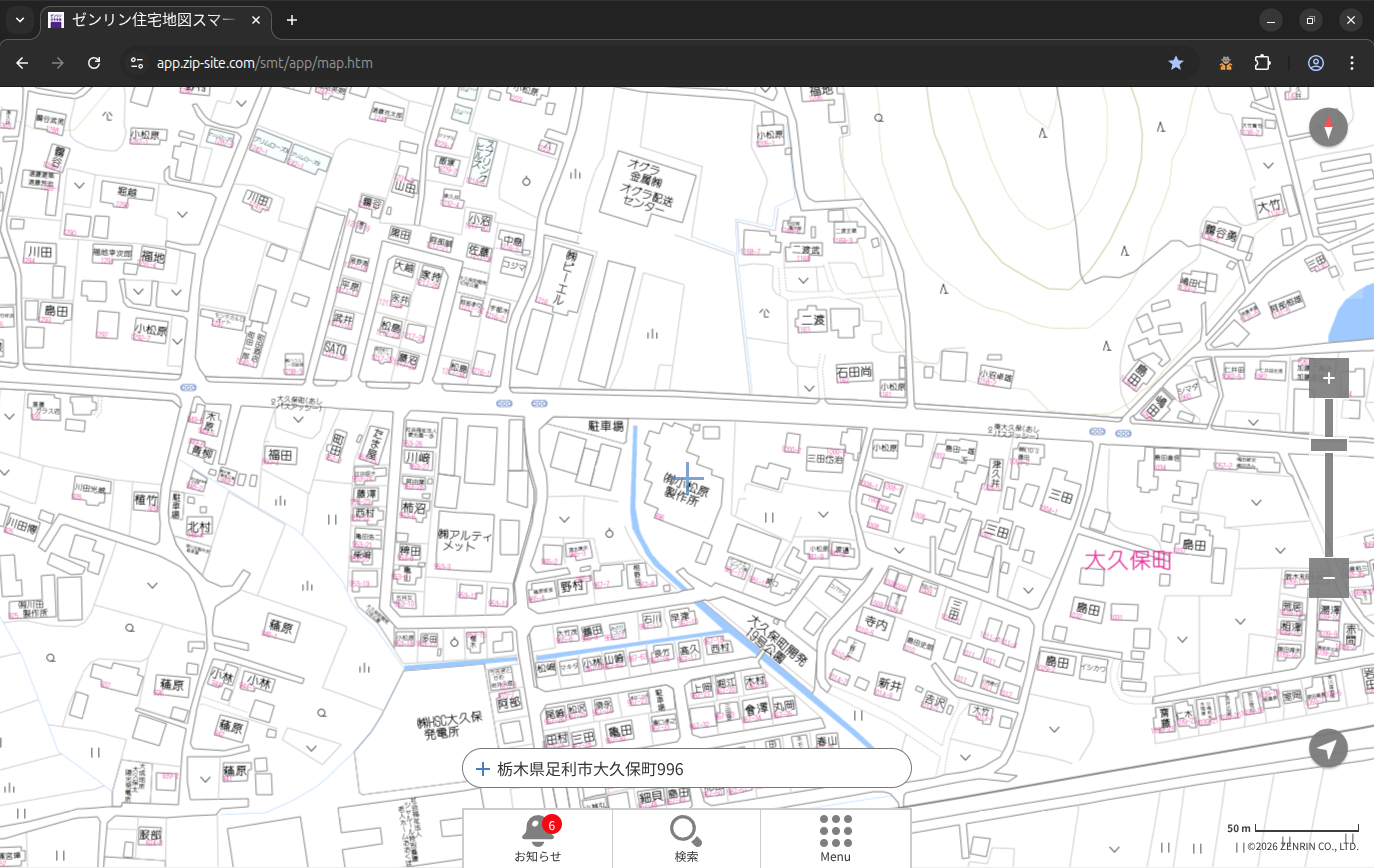
Task: Open the browser extensions puzzle icon
Action: tap(1262, 63)
